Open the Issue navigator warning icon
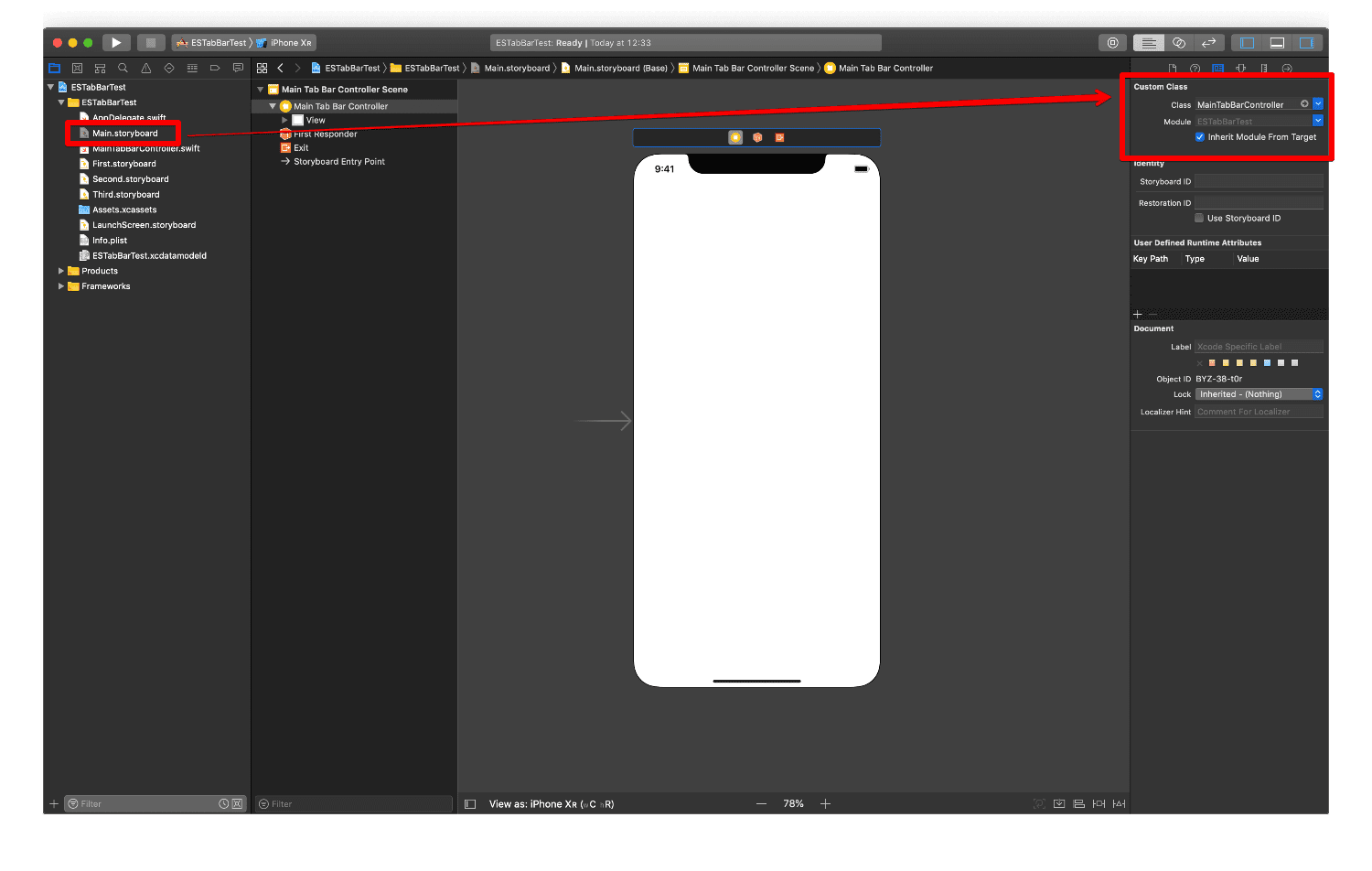The width and height of the screenshot is (1372, 871). point(145,69)
